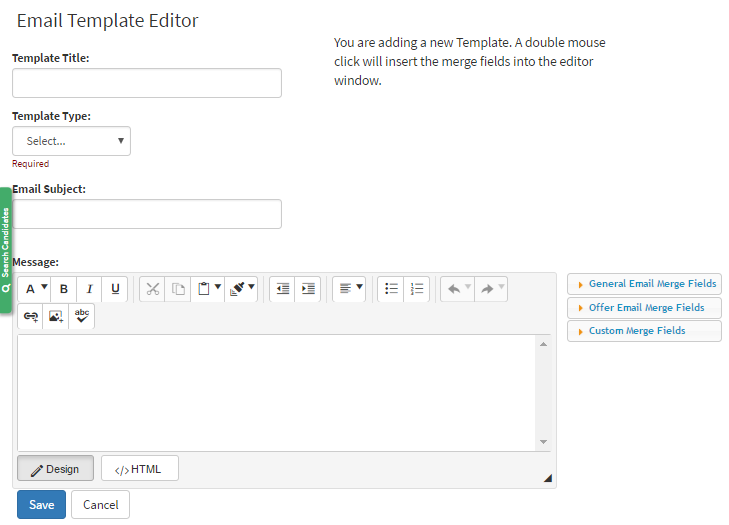
Task: Click the insert hyperlink icon
Action: tap(31, 317)
